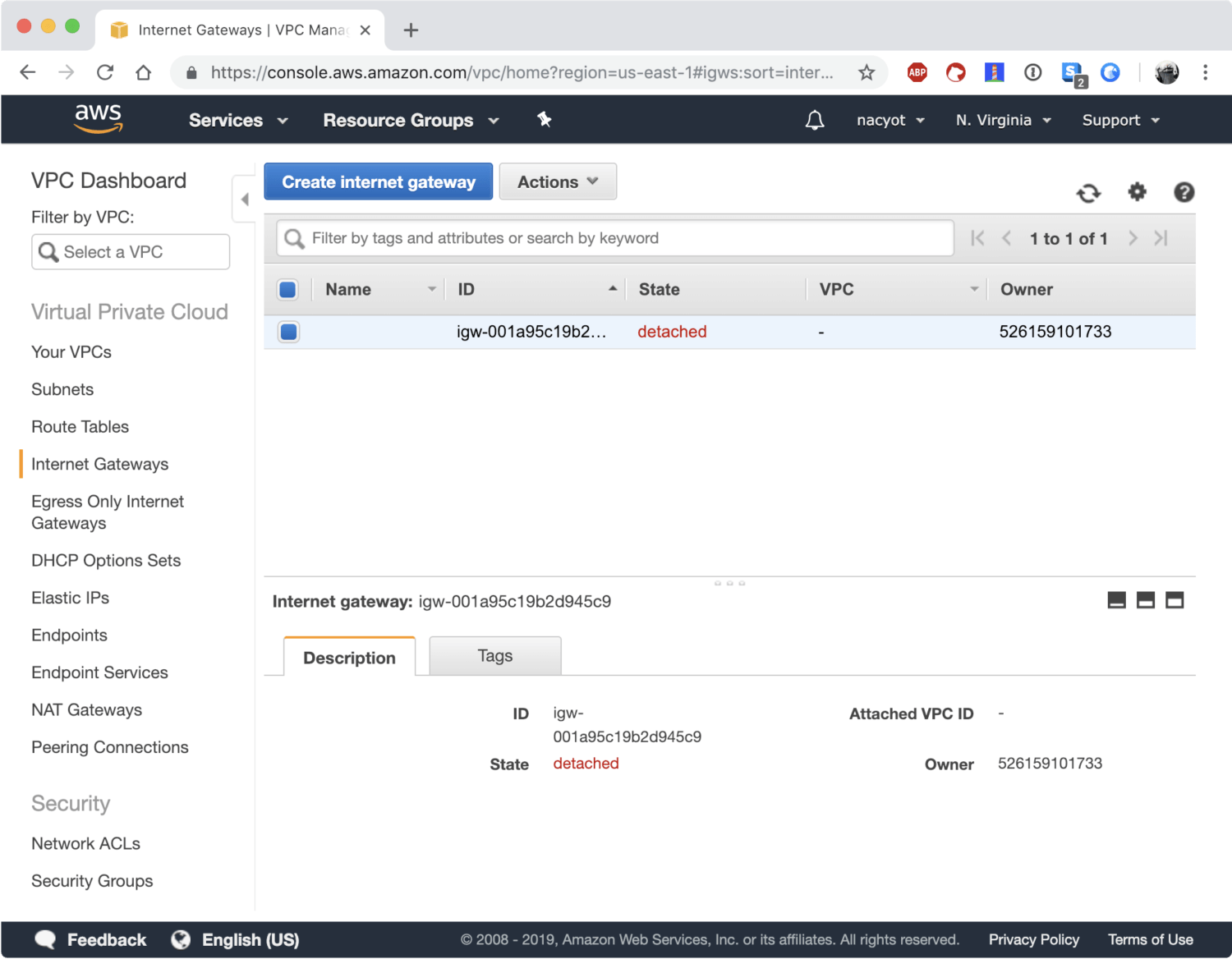Open a new browser tab

(411, 30)
